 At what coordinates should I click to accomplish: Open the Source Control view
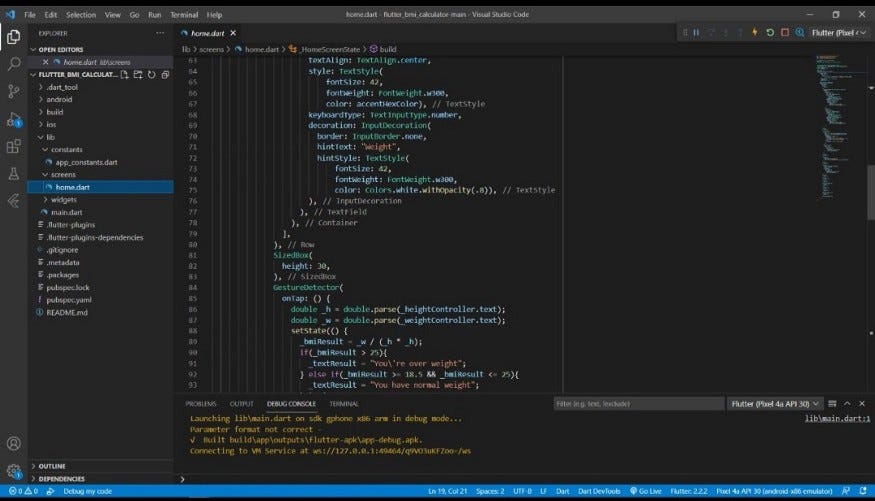(x=13, y=91)
